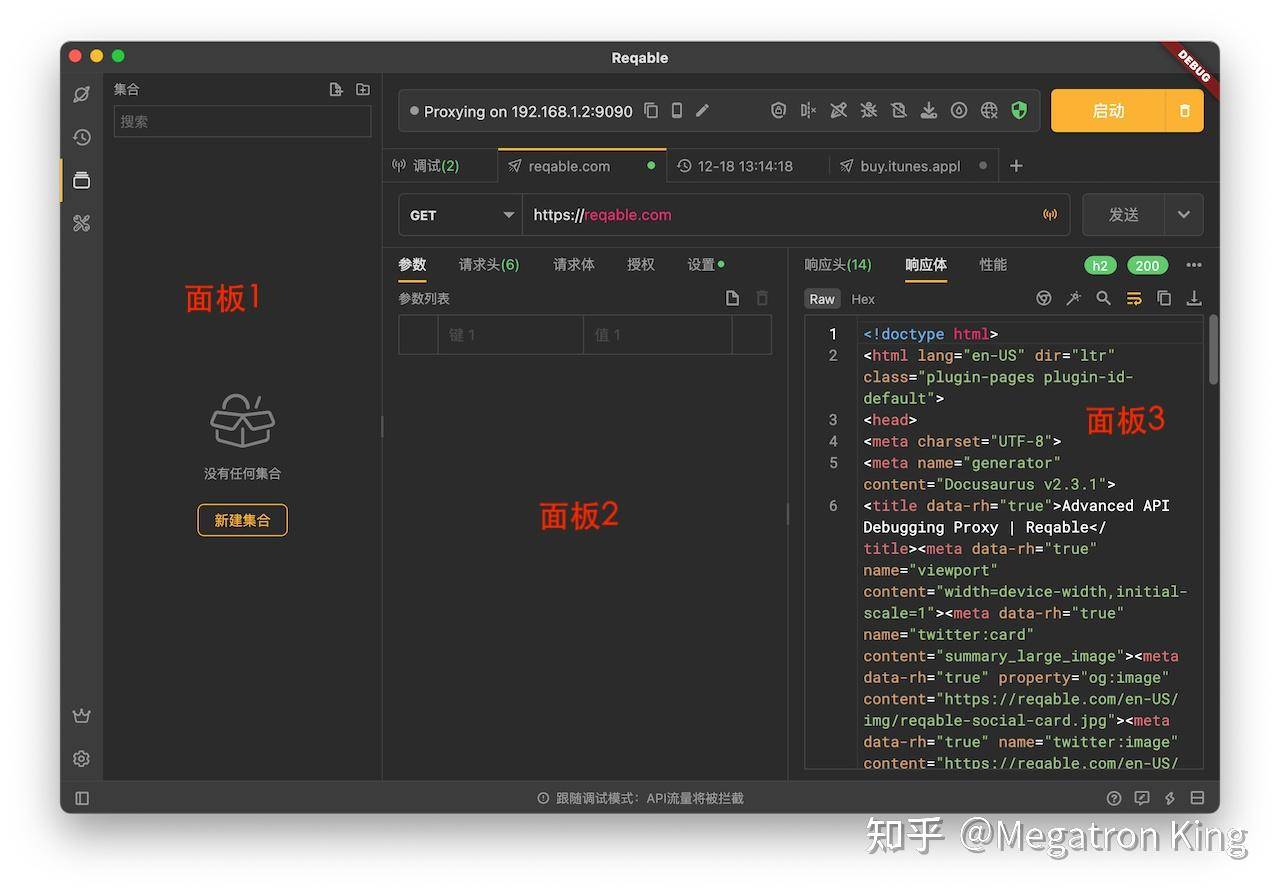
Task: Click the bug script icon
Action: point(868,111)
